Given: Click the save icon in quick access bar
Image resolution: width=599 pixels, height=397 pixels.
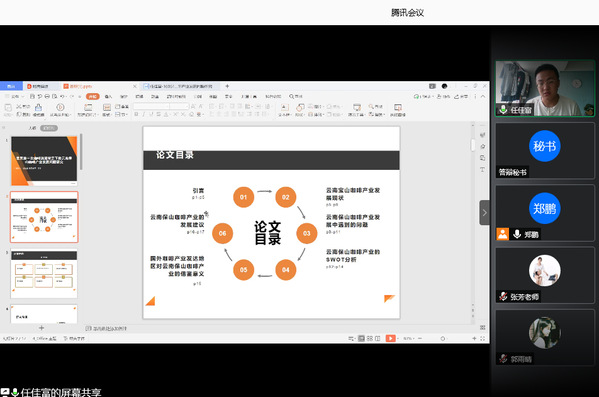Looking at the screenshot, I should [32, 96].
